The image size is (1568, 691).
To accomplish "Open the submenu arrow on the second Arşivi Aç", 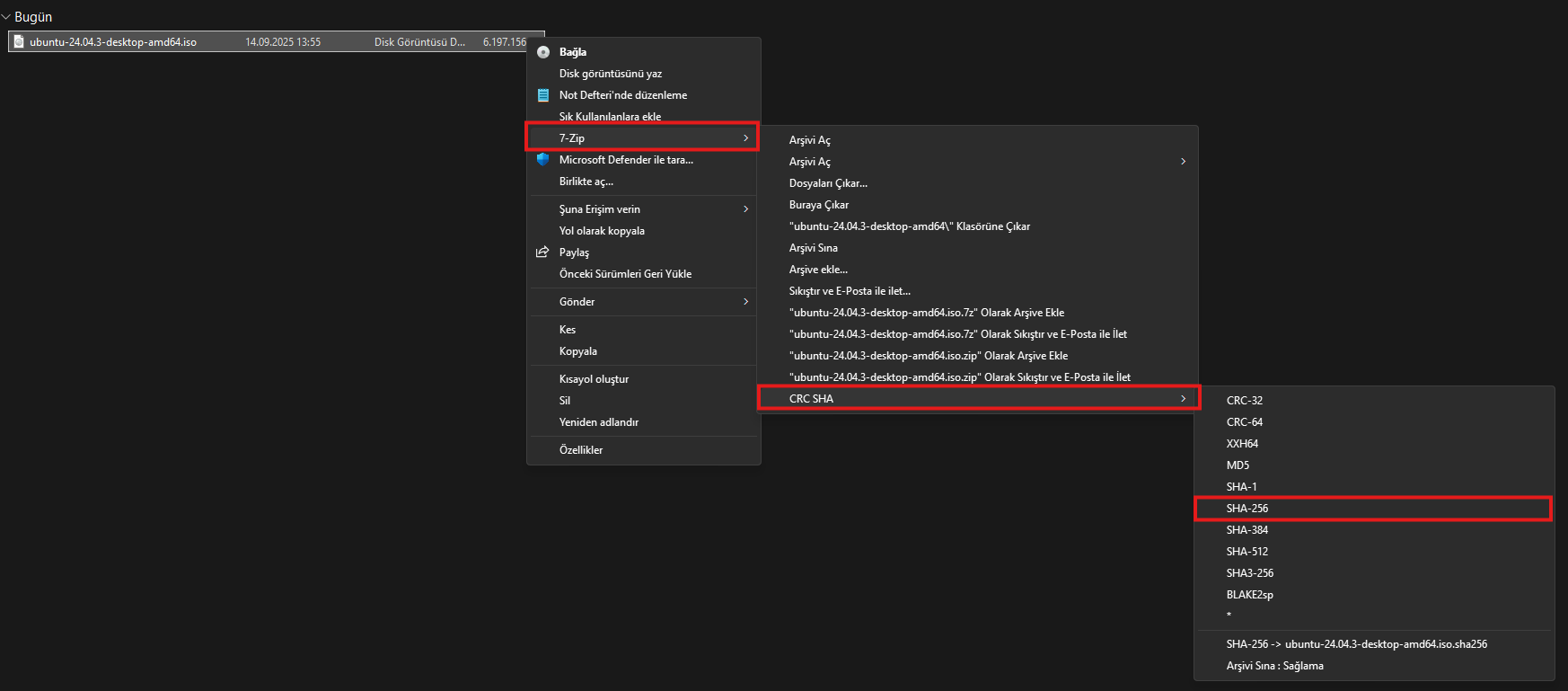I will [x=1183, y=162].
